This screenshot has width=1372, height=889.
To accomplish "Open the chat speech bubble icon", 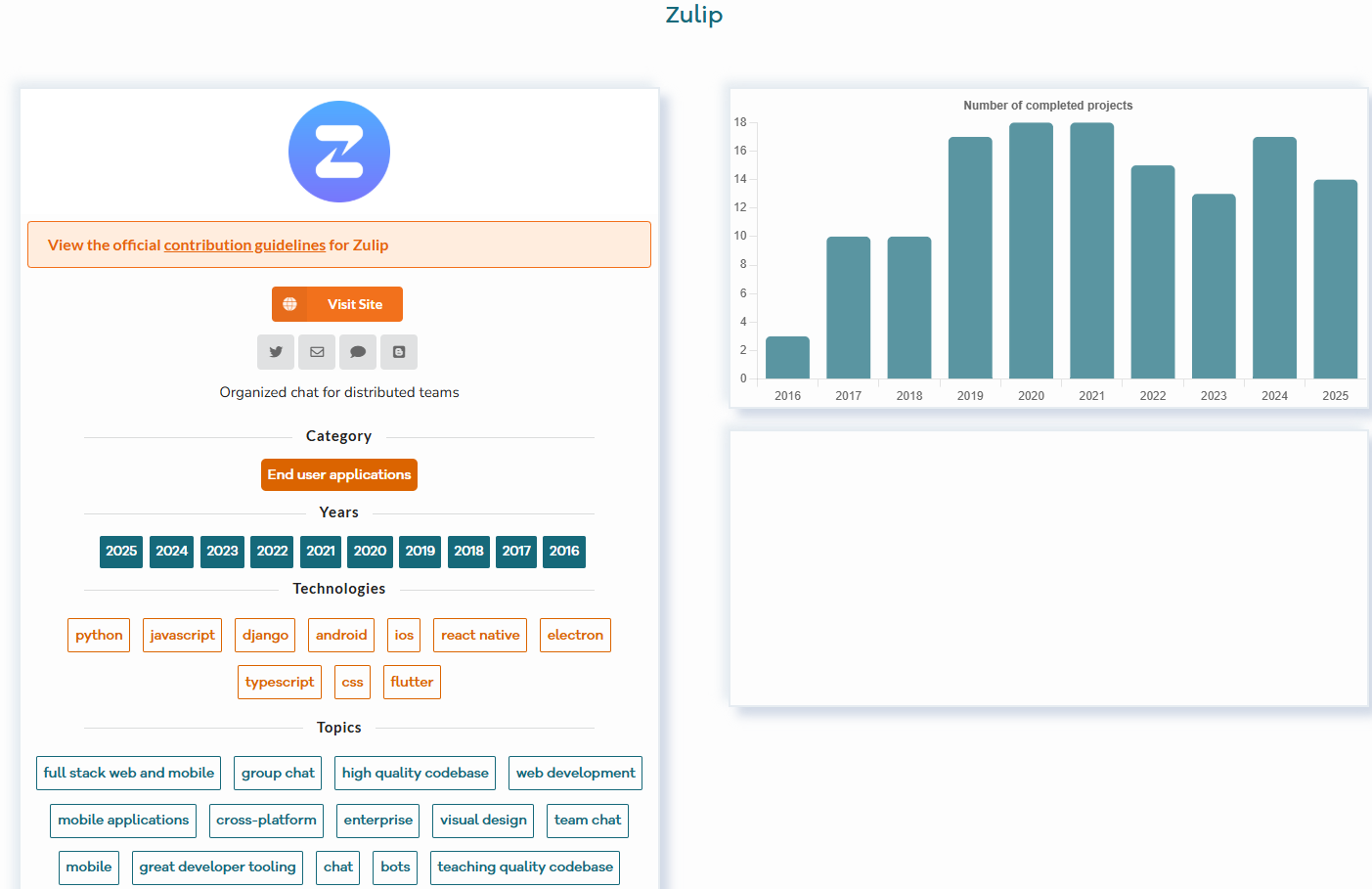I will pyautogui.click(x=358, y=352).
